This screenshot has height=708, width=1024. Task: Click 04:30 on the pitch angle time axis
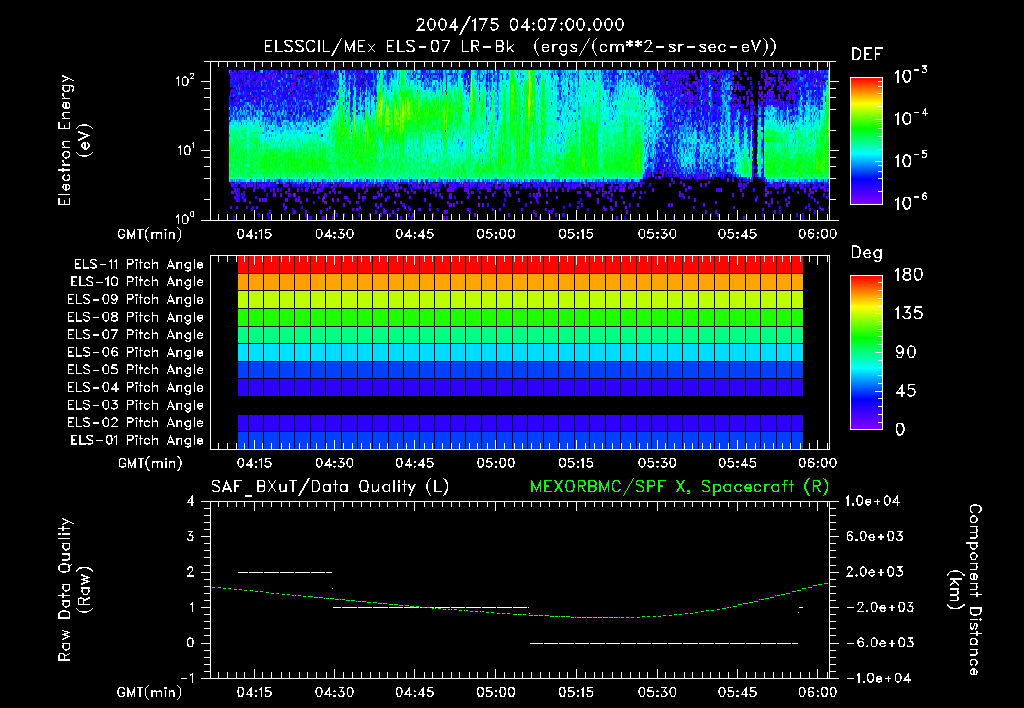tap(334, 463)
